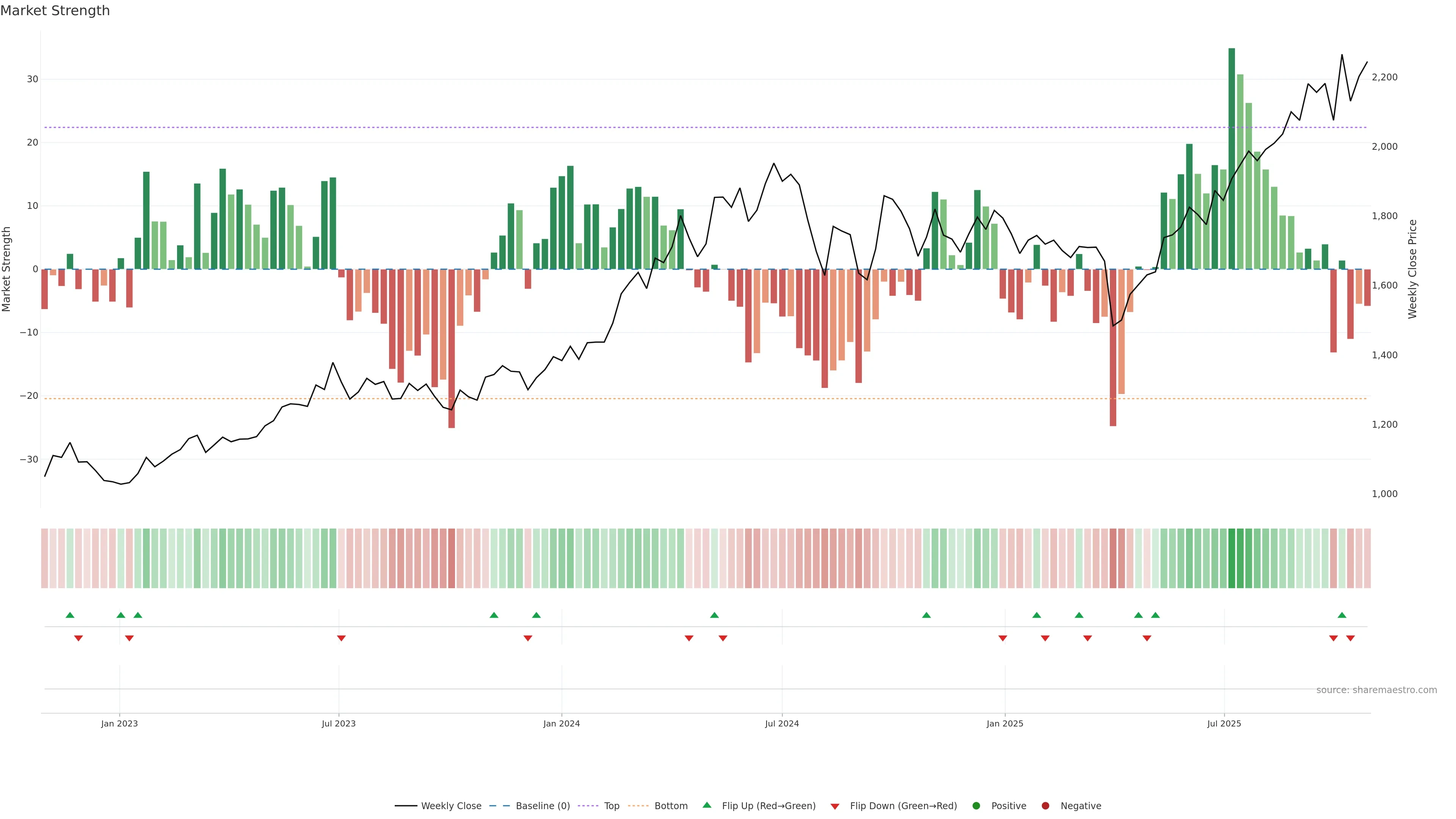Click the Negative red circle legend icon
The image size is (1456, 819).
1045,805
